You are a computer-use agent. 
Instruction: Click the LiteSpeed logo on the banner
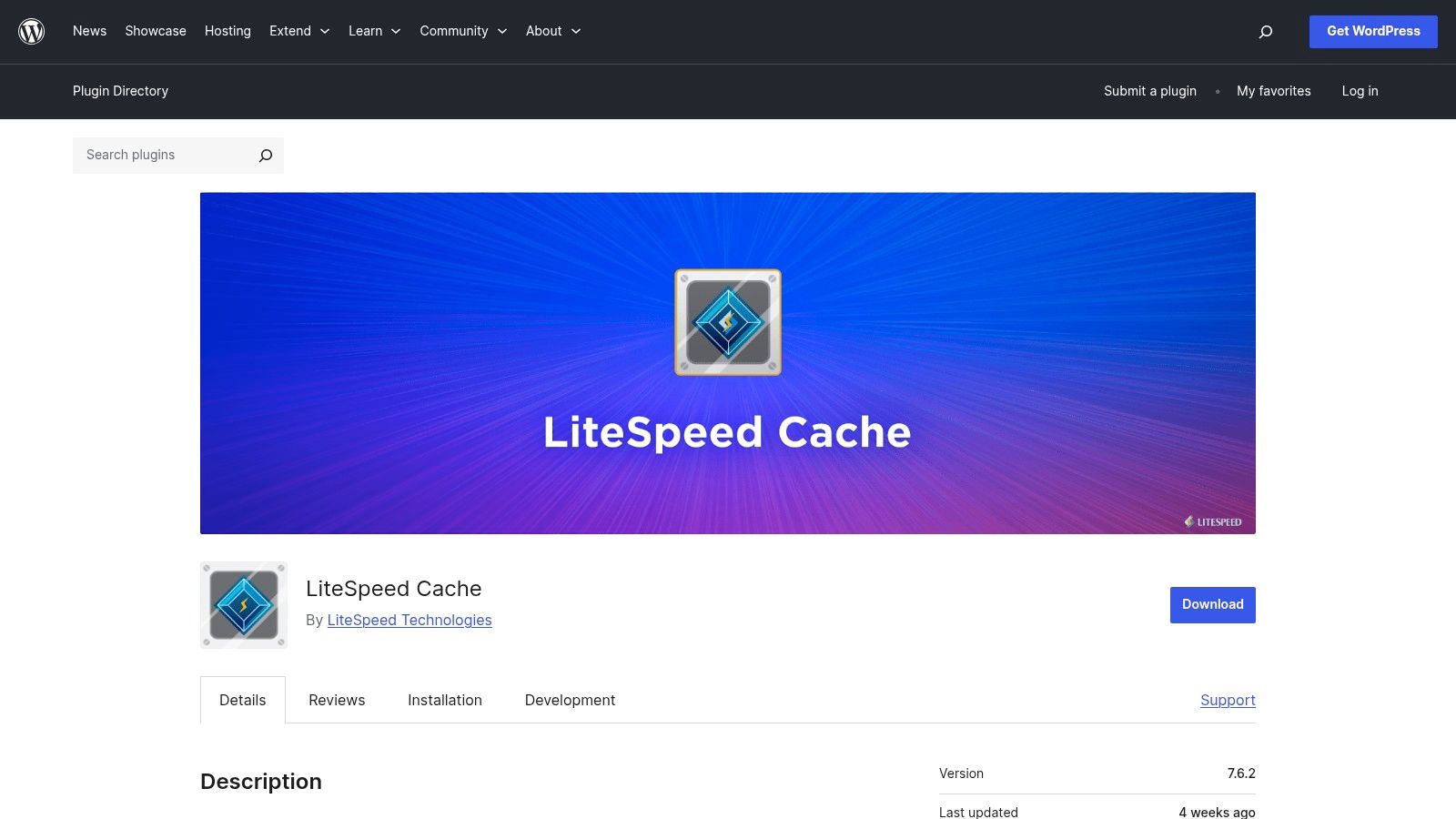tap(1214, 521)
